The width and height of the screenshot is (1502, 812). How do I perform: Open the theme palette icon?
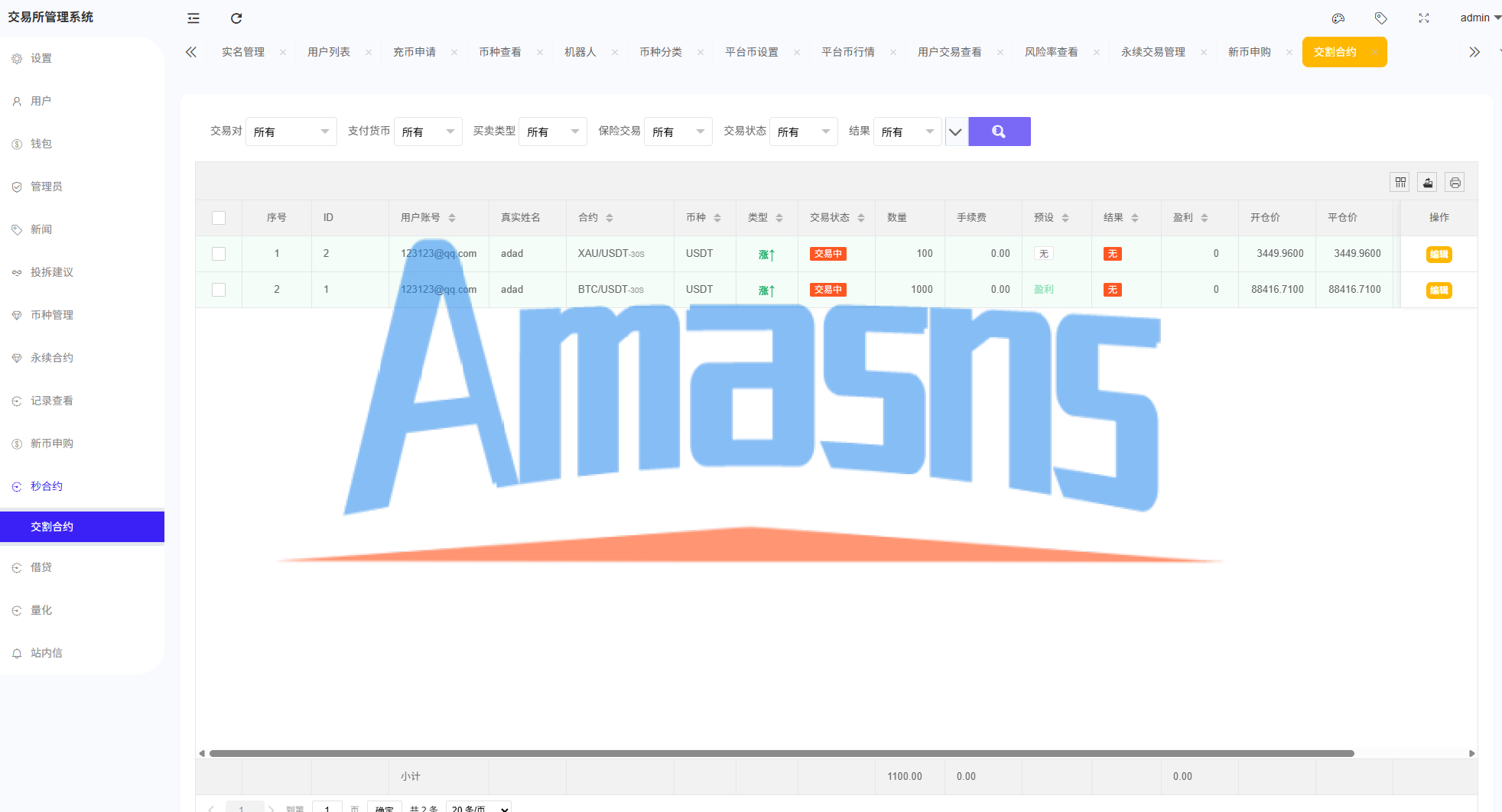[x=1338, y=18]
